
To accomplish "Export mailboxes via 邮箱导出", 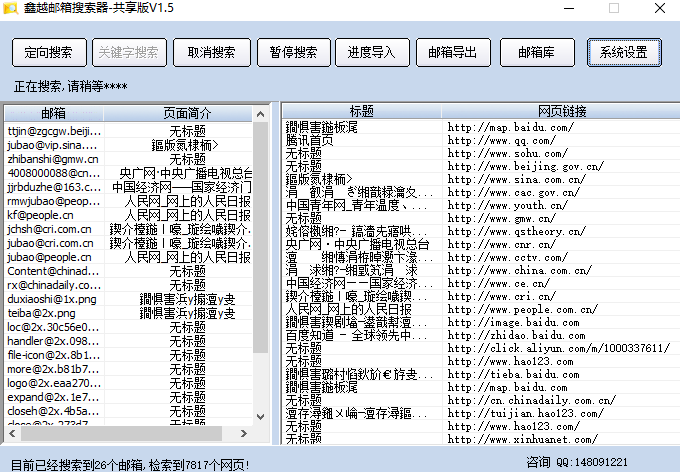I will coord(453,52).
